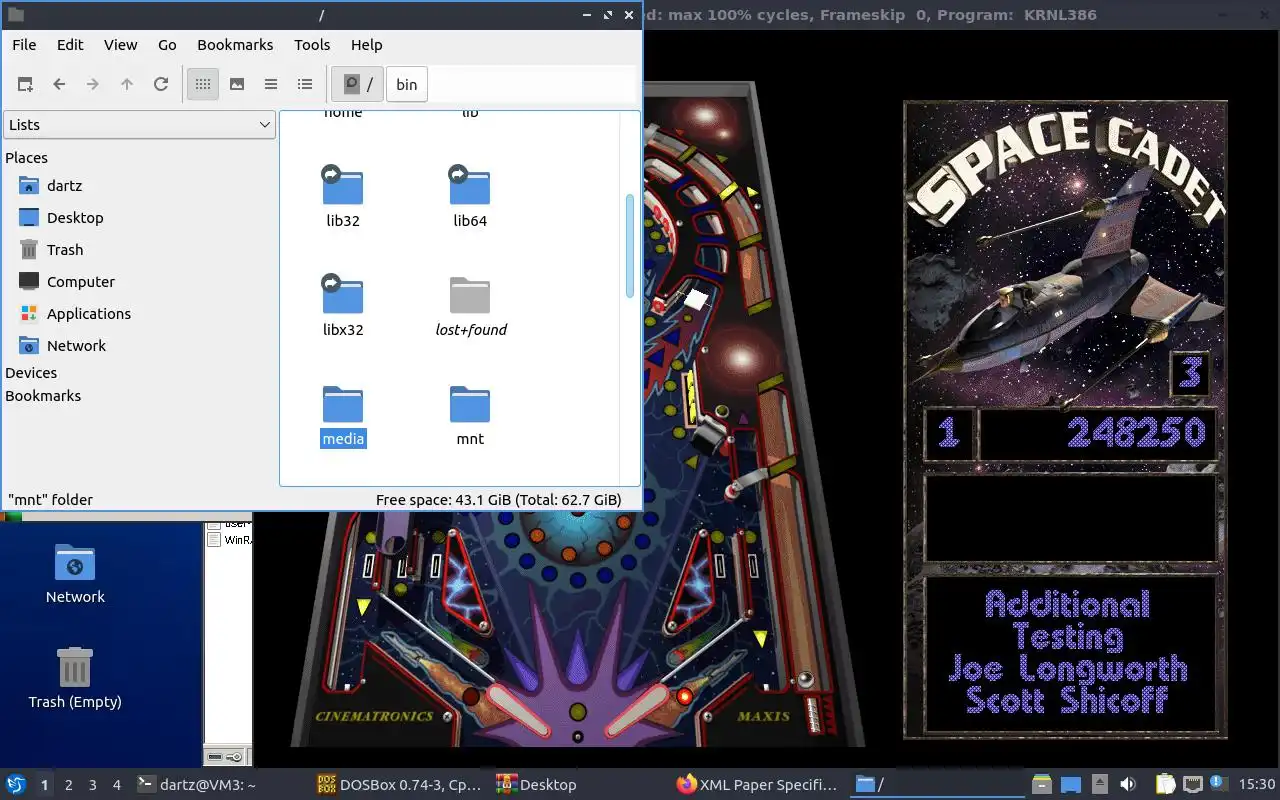Click the Bookmarks heading in sidebar
The height and width of the screenshot is (800, 1280).
tap(43, 396)
